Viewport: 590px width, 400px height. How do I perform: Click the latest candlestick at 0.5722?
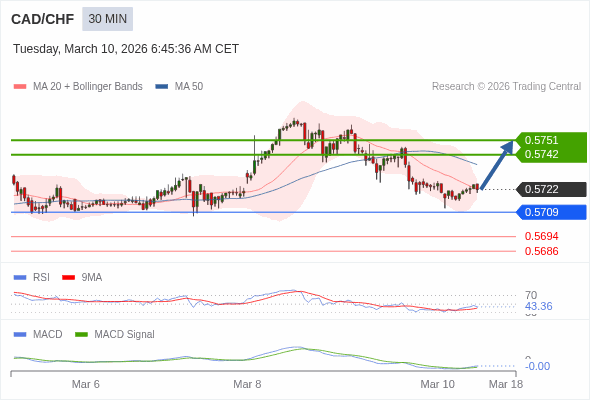pyautogui.click(x=477, y=187)
